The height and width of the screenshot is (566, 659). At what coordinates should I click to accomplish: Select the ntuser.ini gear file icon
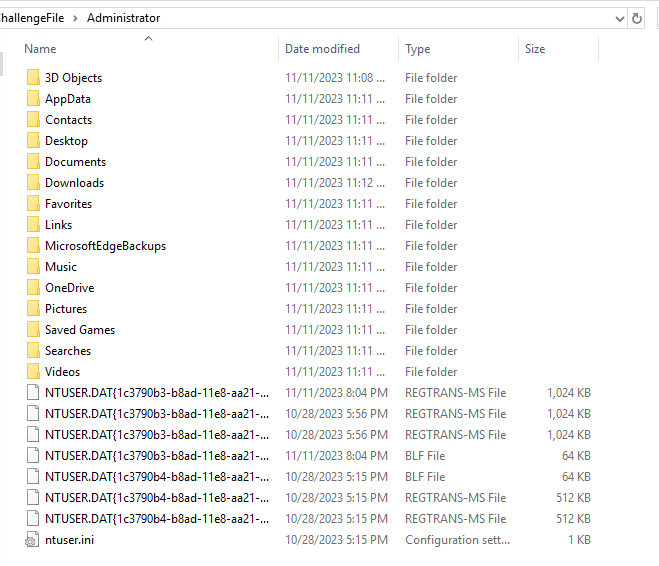33,540
